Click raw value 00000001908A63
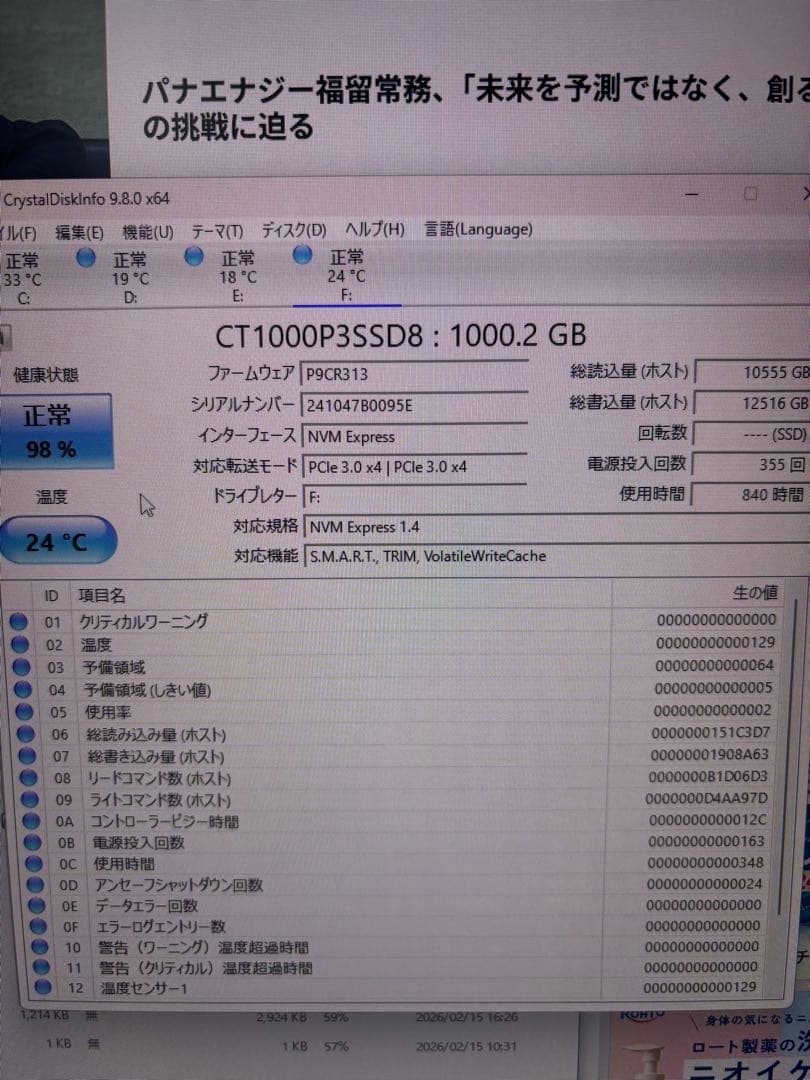Screen dimensions: 810x1080 point(709,754)
